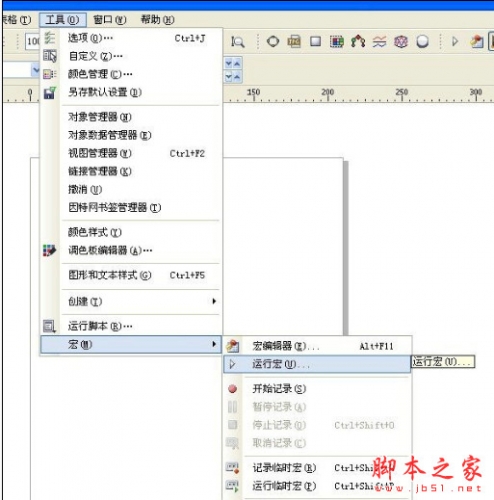Click the ring-shaped icon in toolbar
The width and height of the screenshot is (494, 500).
coord(273,42)
